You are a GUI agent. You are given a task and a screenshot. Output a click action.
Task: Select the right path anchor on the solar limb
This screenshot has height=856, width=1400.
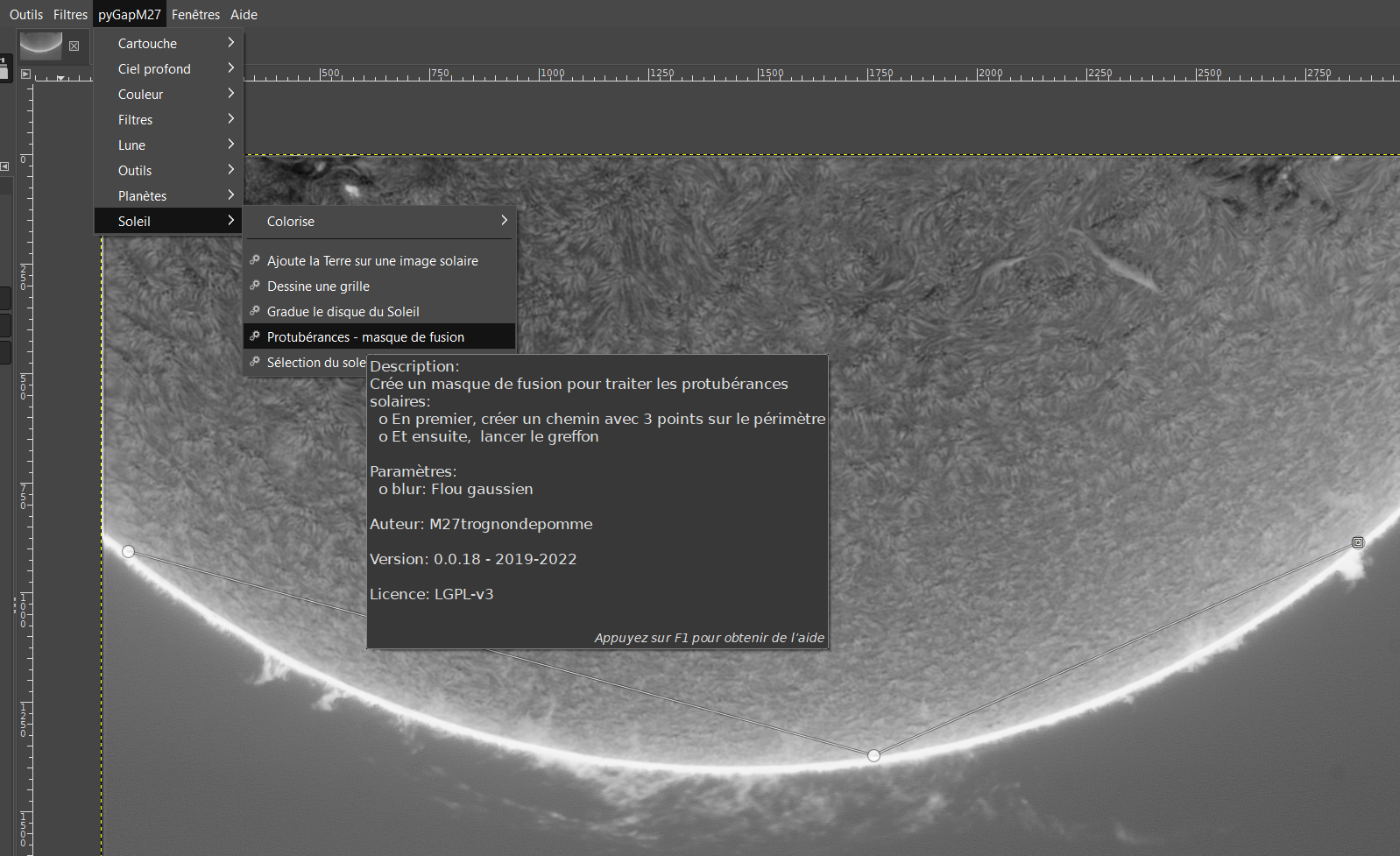1358,542
